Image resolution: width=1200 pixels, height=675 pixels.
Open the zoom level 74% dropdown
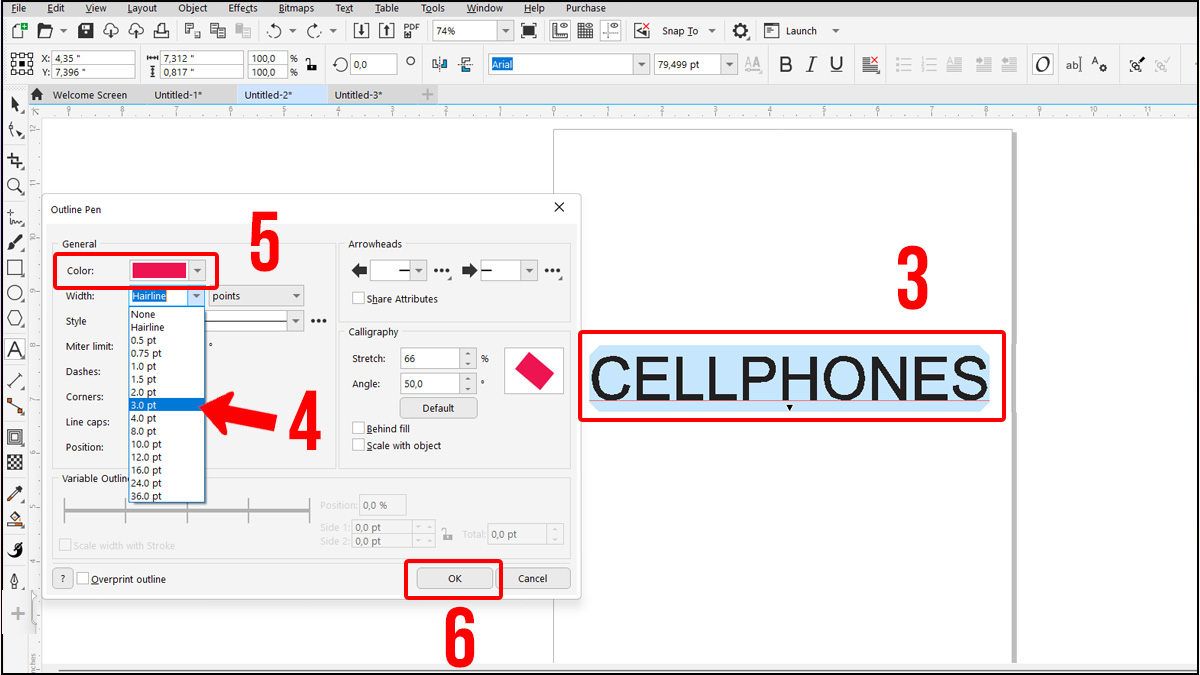point(505,31)
